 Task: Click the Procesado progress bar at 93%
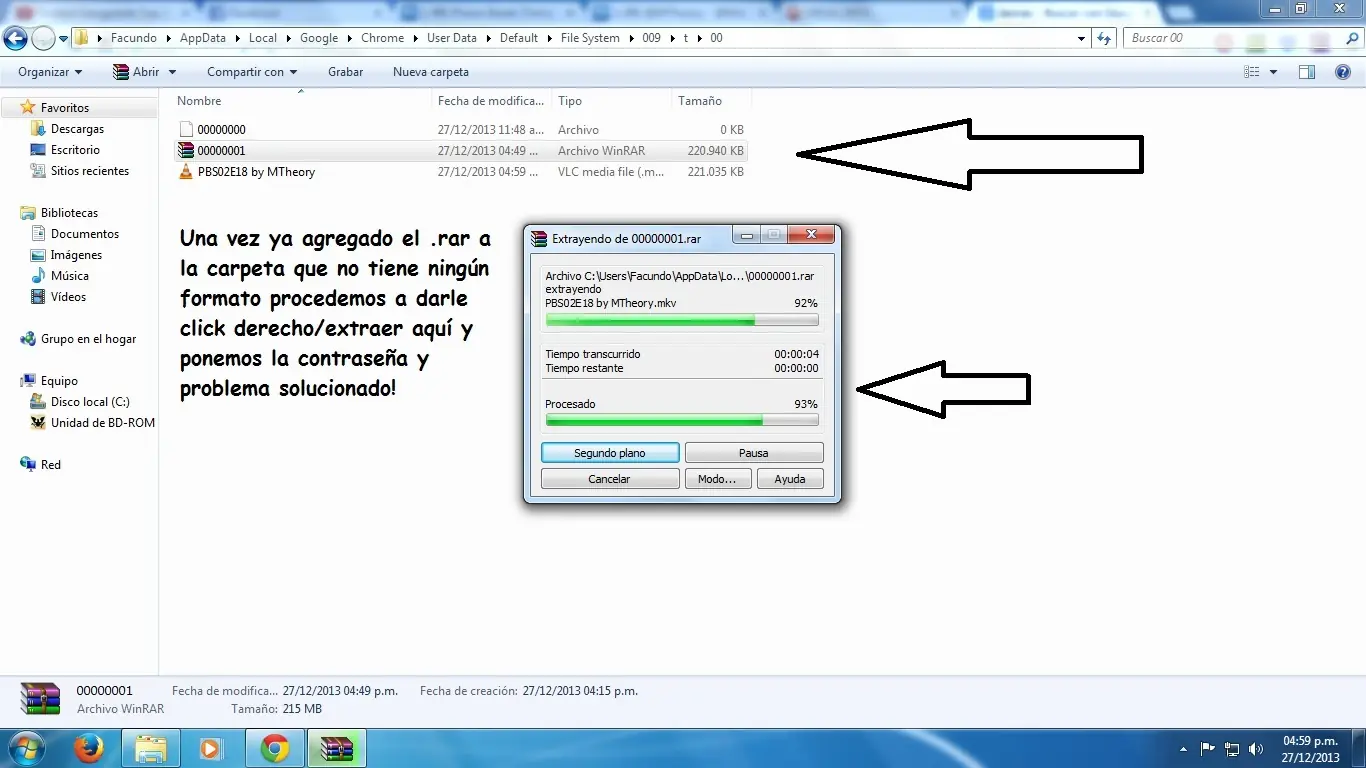[682, 421]
